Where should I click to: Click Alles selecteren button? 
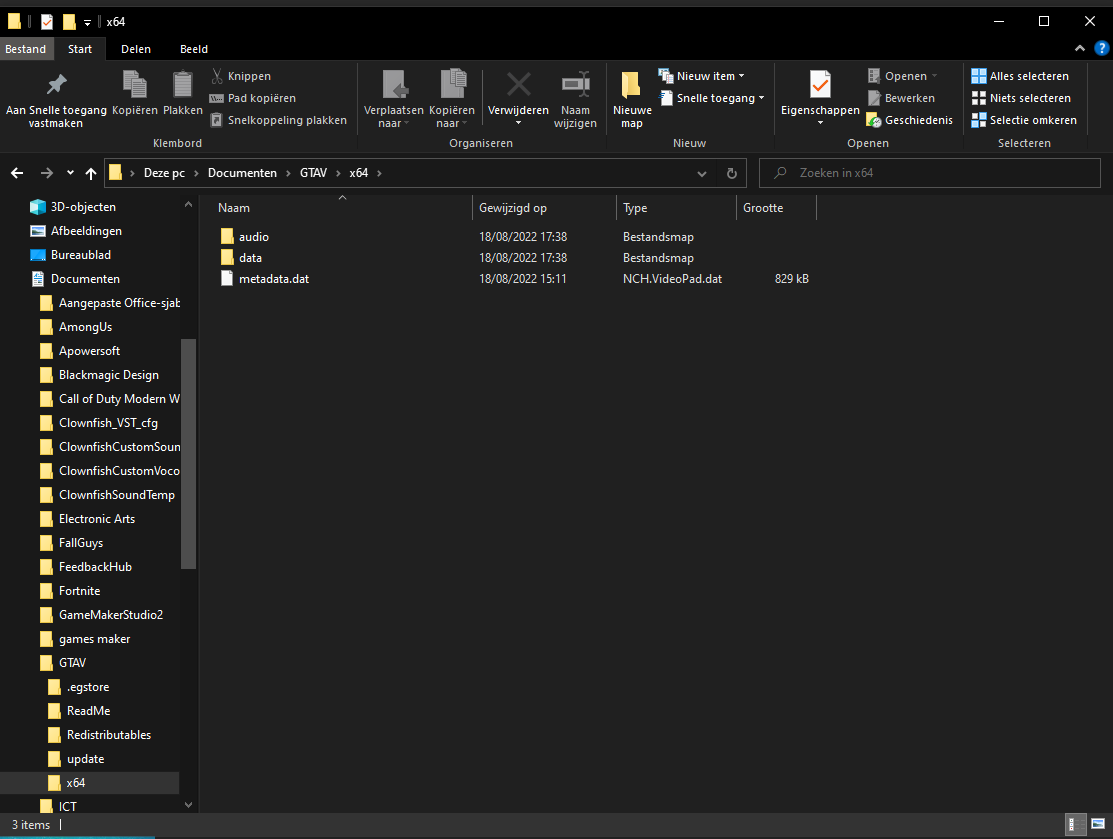coord(1020,76)
